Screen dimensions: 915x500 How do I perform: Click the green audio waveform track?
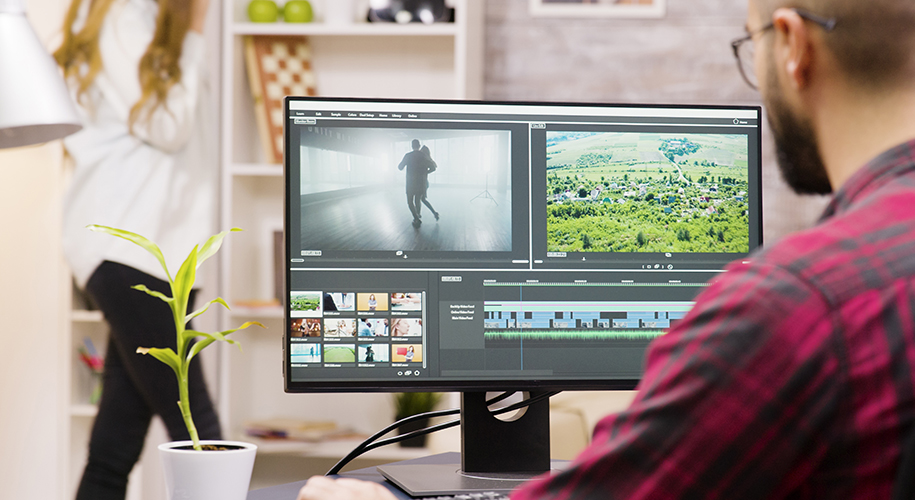coord(575,335)
